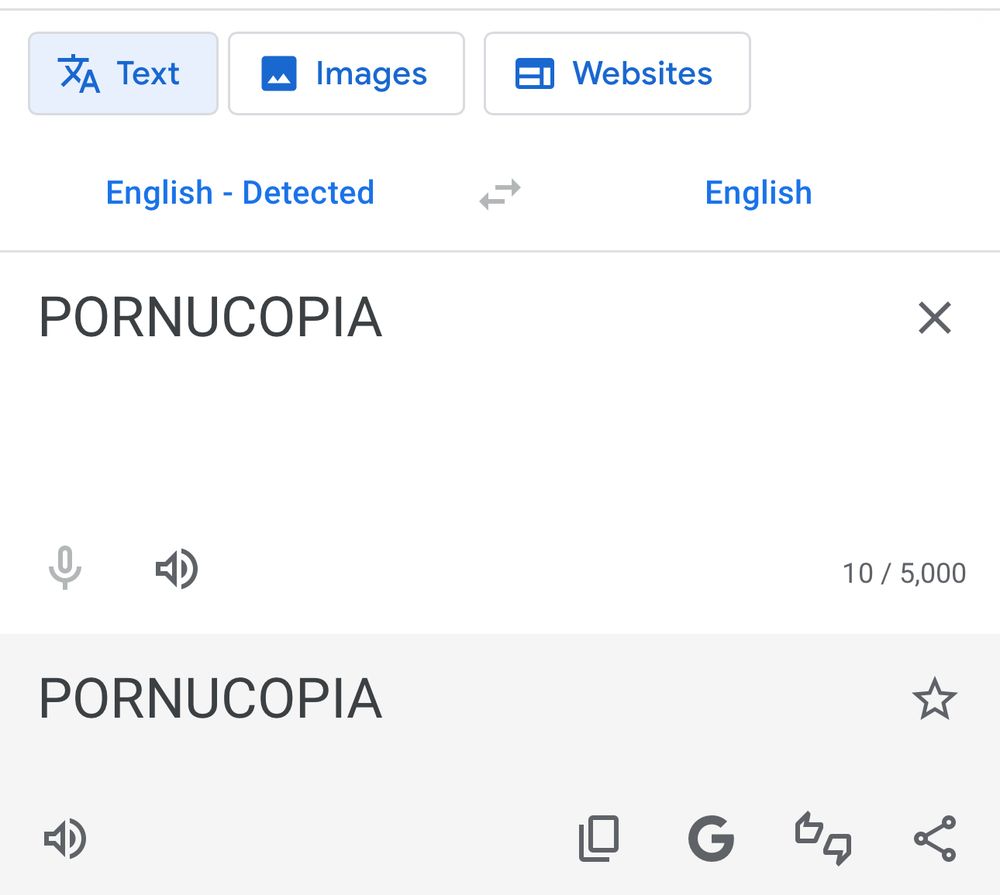Start voice input with the microphone
1000x895 pixels.
click(65, 570)
